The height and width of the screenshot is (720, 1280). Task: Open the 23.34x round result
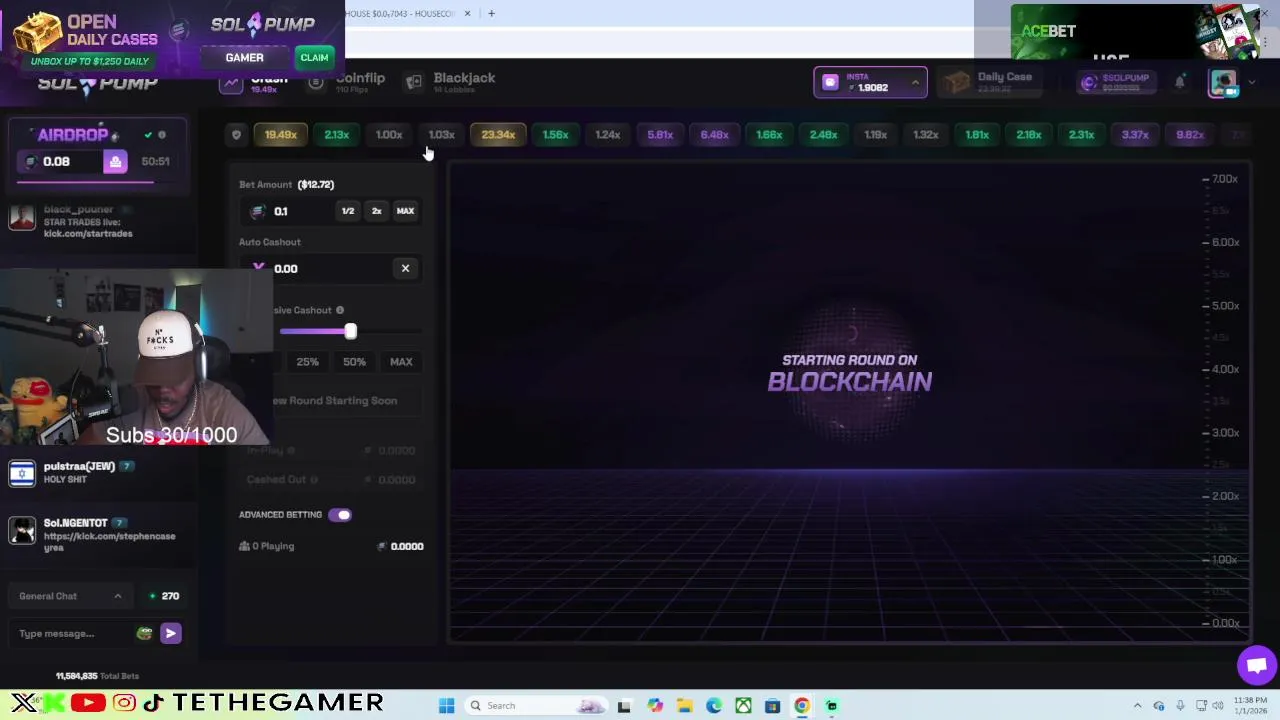498,135
